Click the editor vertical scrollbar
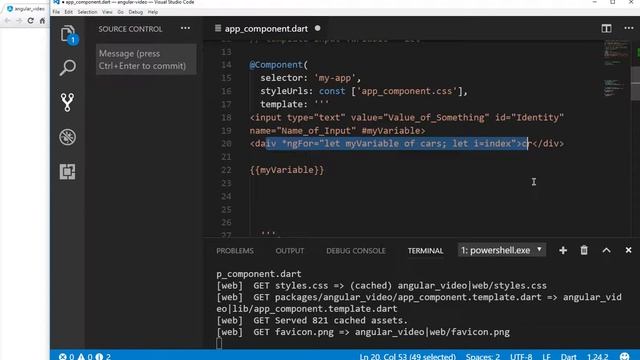The width and height of the screenshot is (640, 360). (635, 84)
